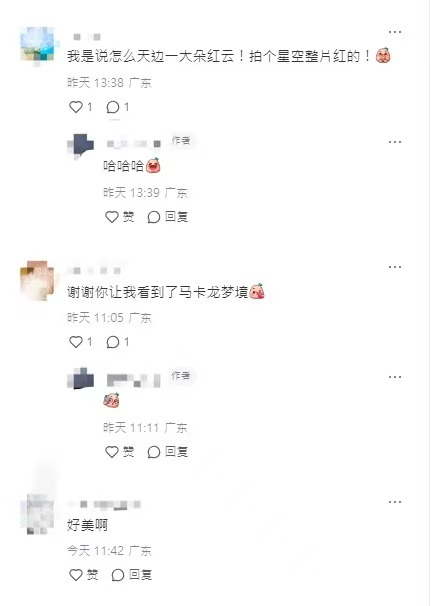This screenshot has width=431, height=606.
Task: Open avatar of the 好美啊 commenter
Action: pyautogui.click(x=37, y=514)
